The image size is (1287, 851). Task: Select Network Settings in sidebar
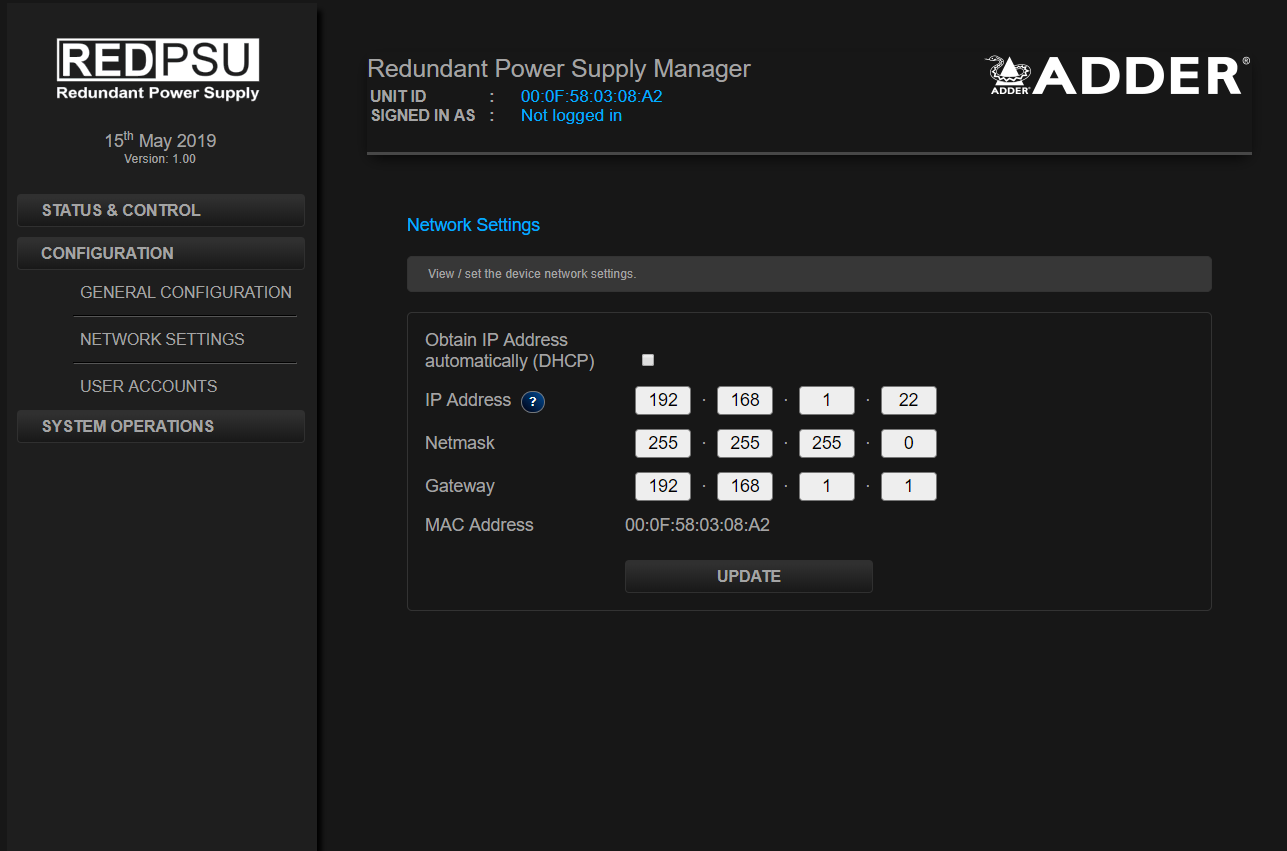(162, 340)
